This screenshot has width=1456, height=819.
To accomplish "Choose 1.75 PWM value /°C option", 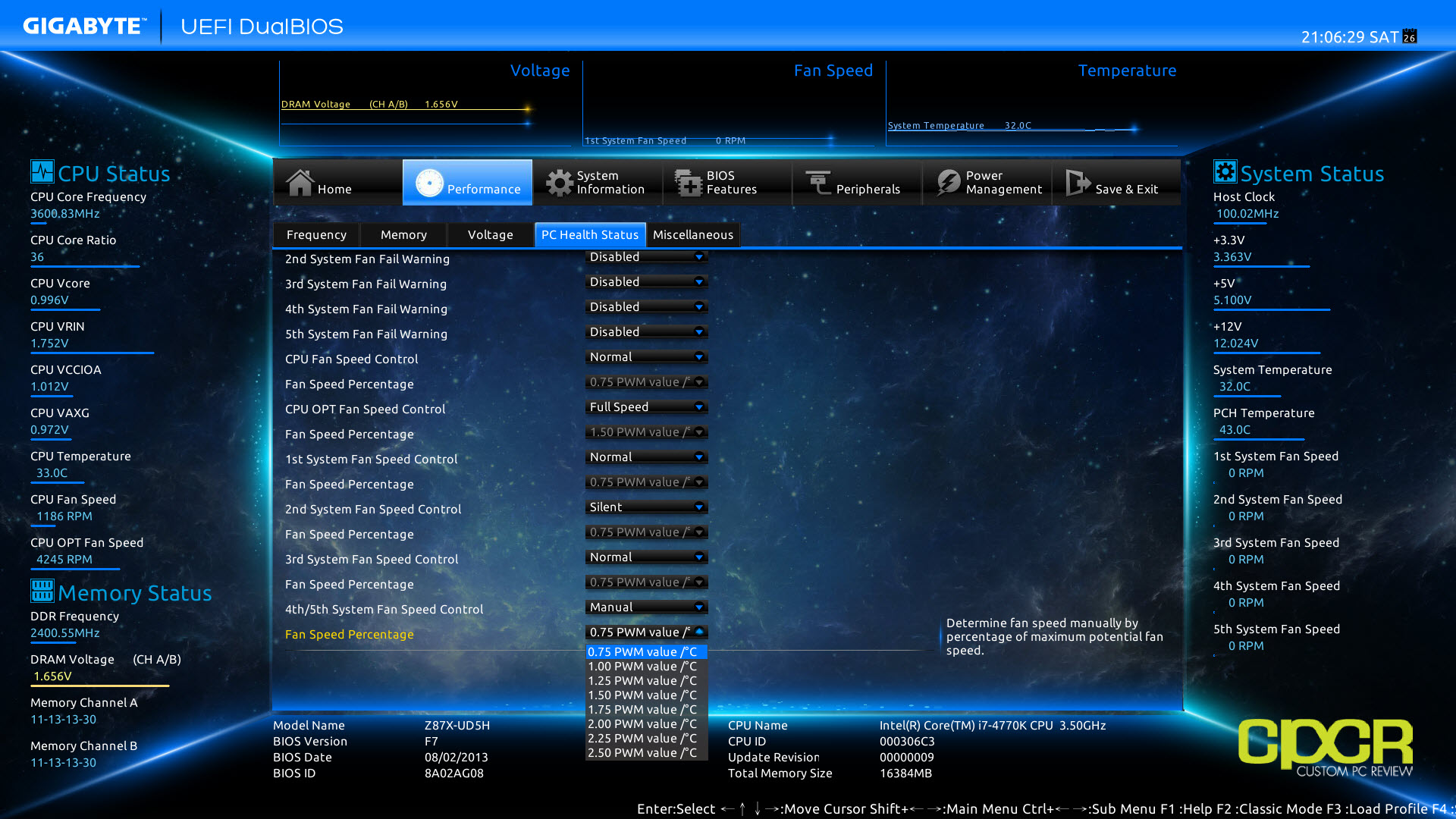I will [x=646, y=710].
